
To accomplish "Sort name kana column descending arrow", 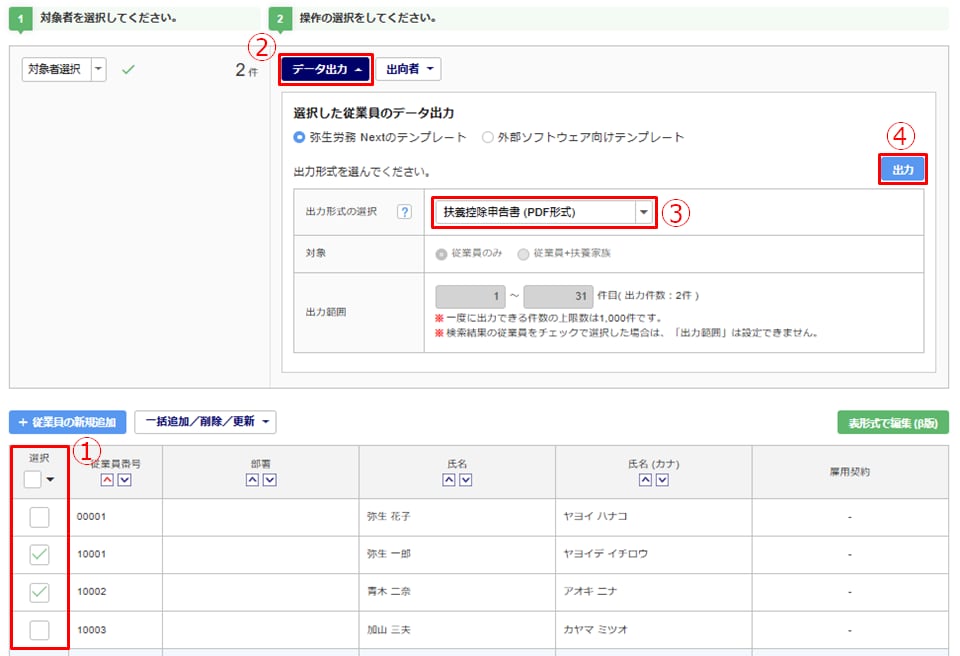I will pos(662,480).
